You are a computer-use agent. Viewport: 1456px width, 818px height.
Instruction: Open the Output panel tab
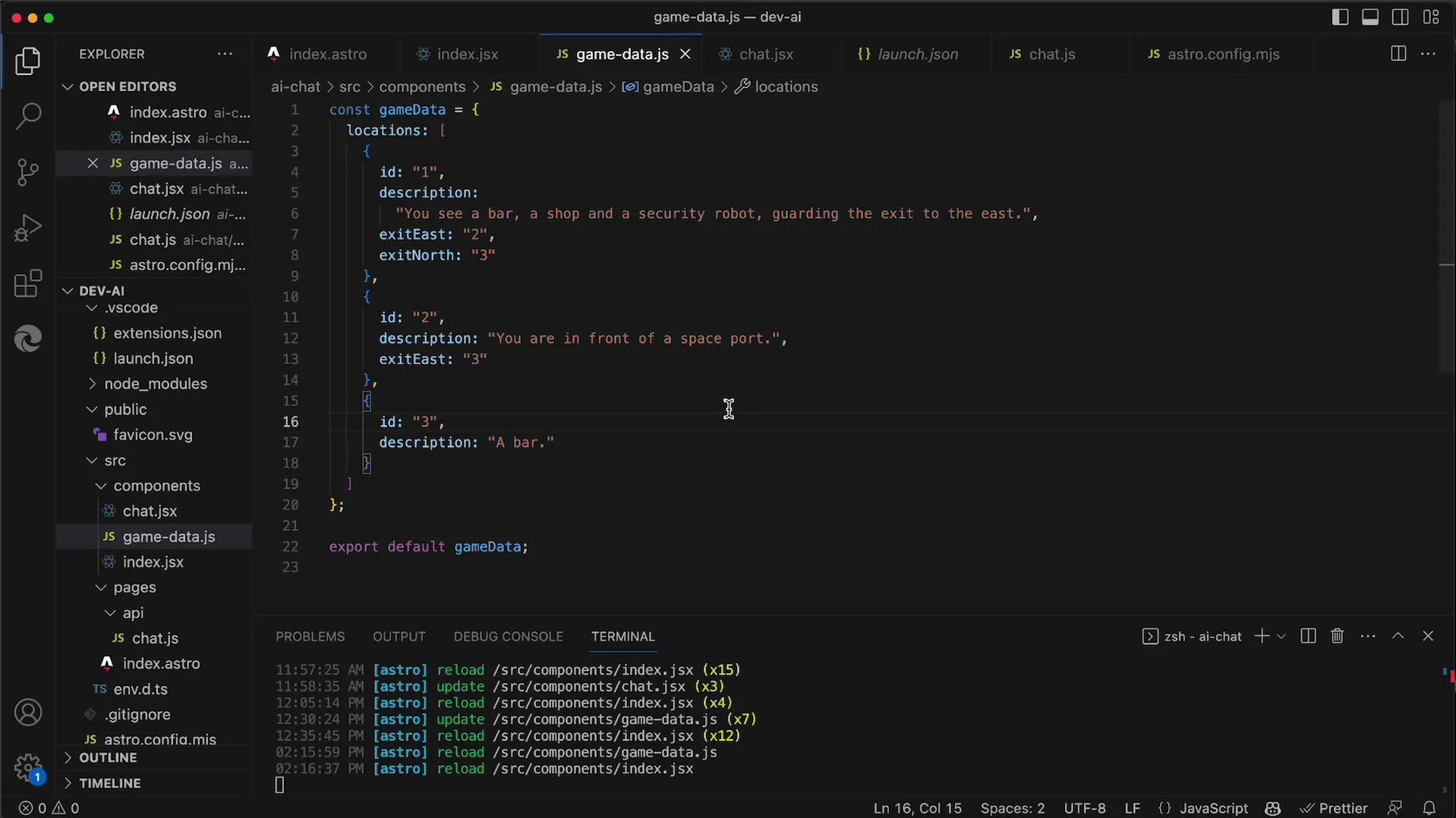399,637
